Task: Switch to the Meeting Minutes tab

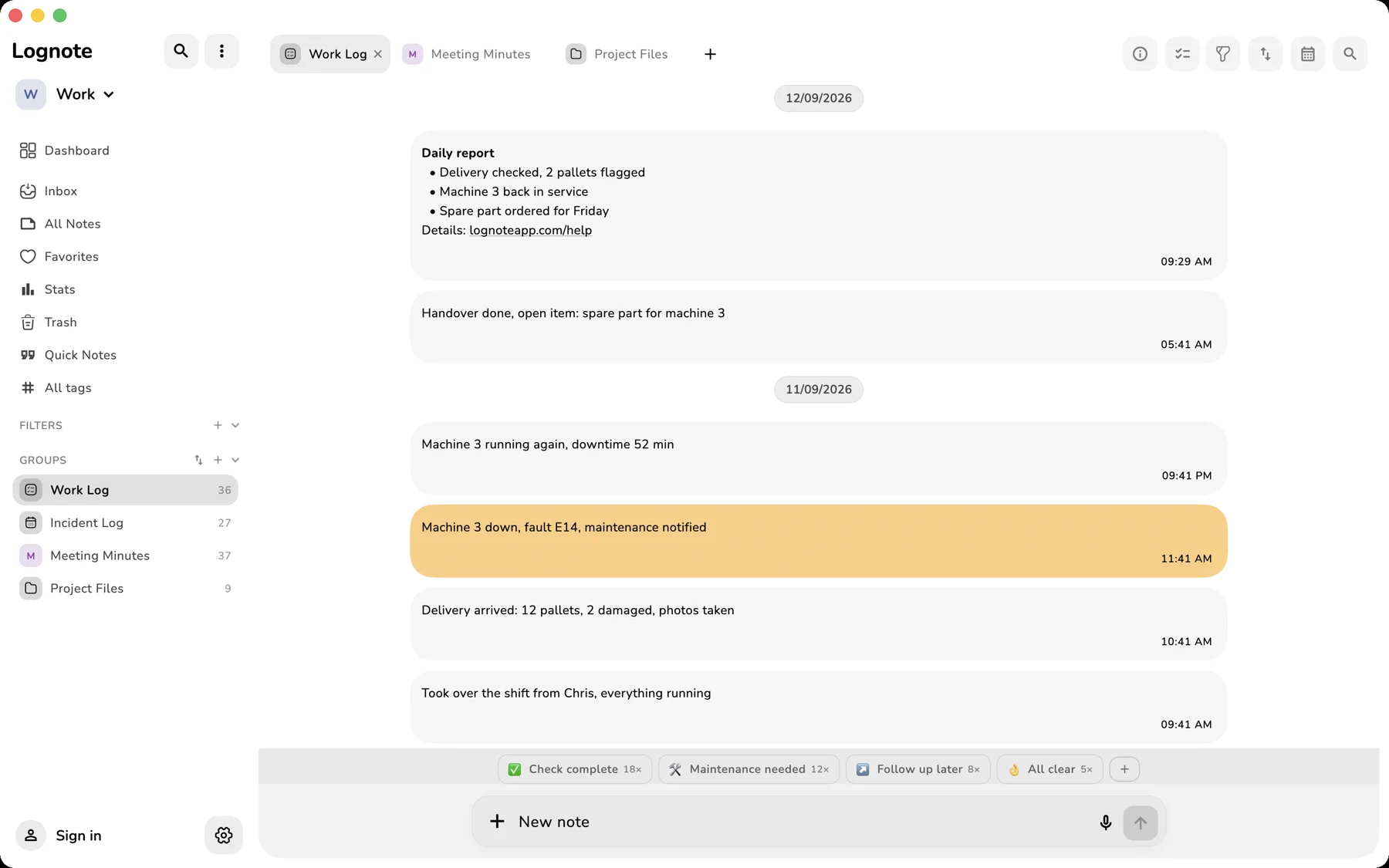Action: pyautogui.click(x=468, y=54)
